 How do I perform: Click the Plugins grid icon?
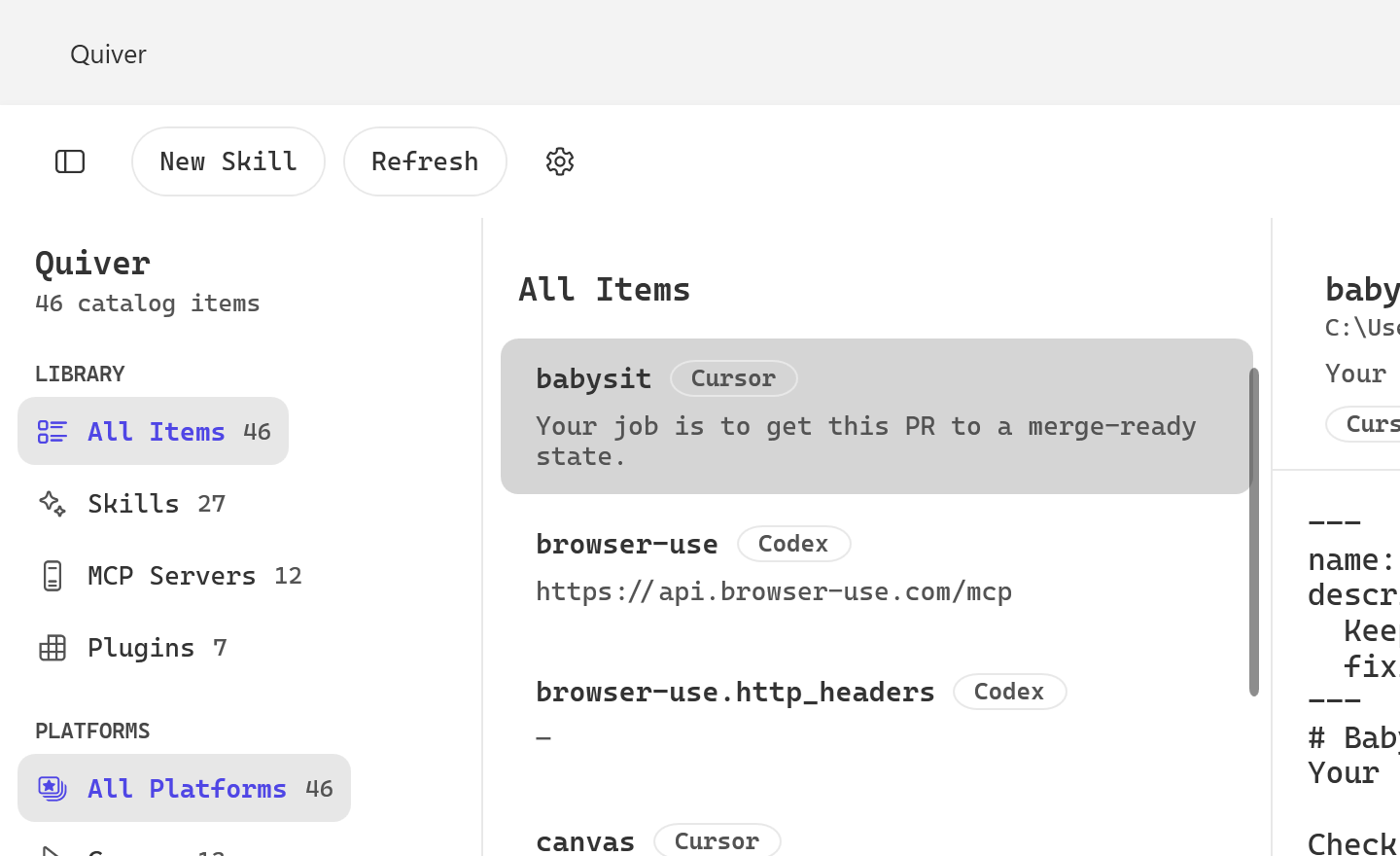point(52,648)
